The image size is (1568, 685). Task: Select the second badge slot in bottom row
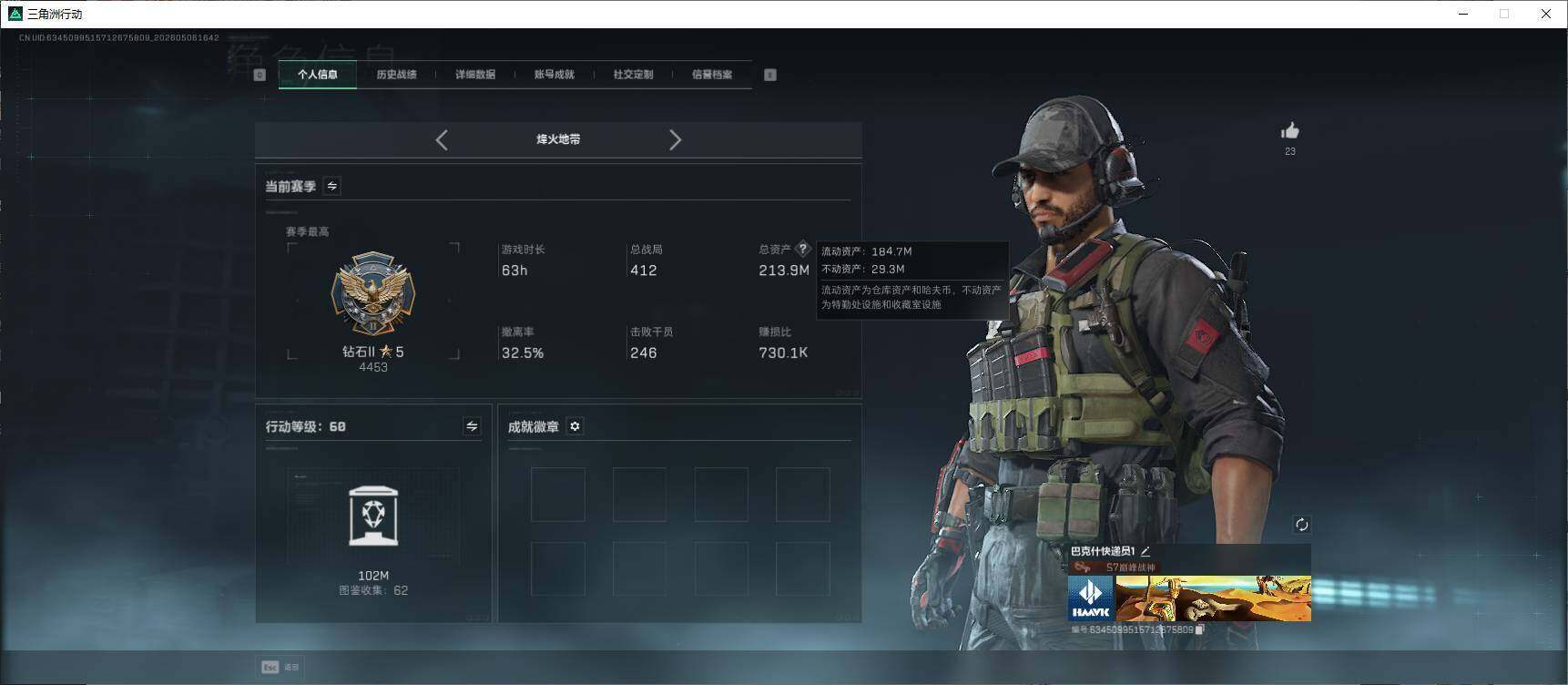[x=639, y=568]
